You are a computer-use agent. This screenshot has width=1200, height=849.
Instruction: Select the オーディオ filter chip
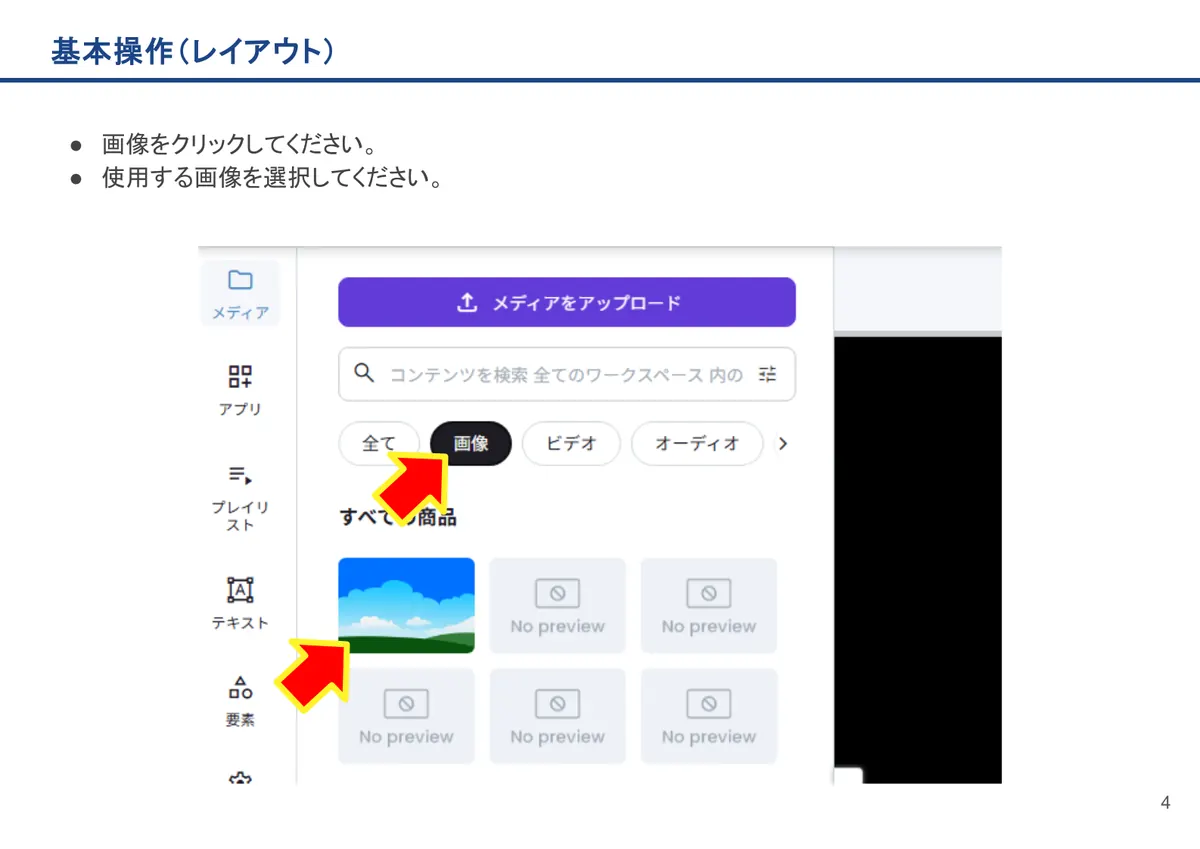pos(697,443)
